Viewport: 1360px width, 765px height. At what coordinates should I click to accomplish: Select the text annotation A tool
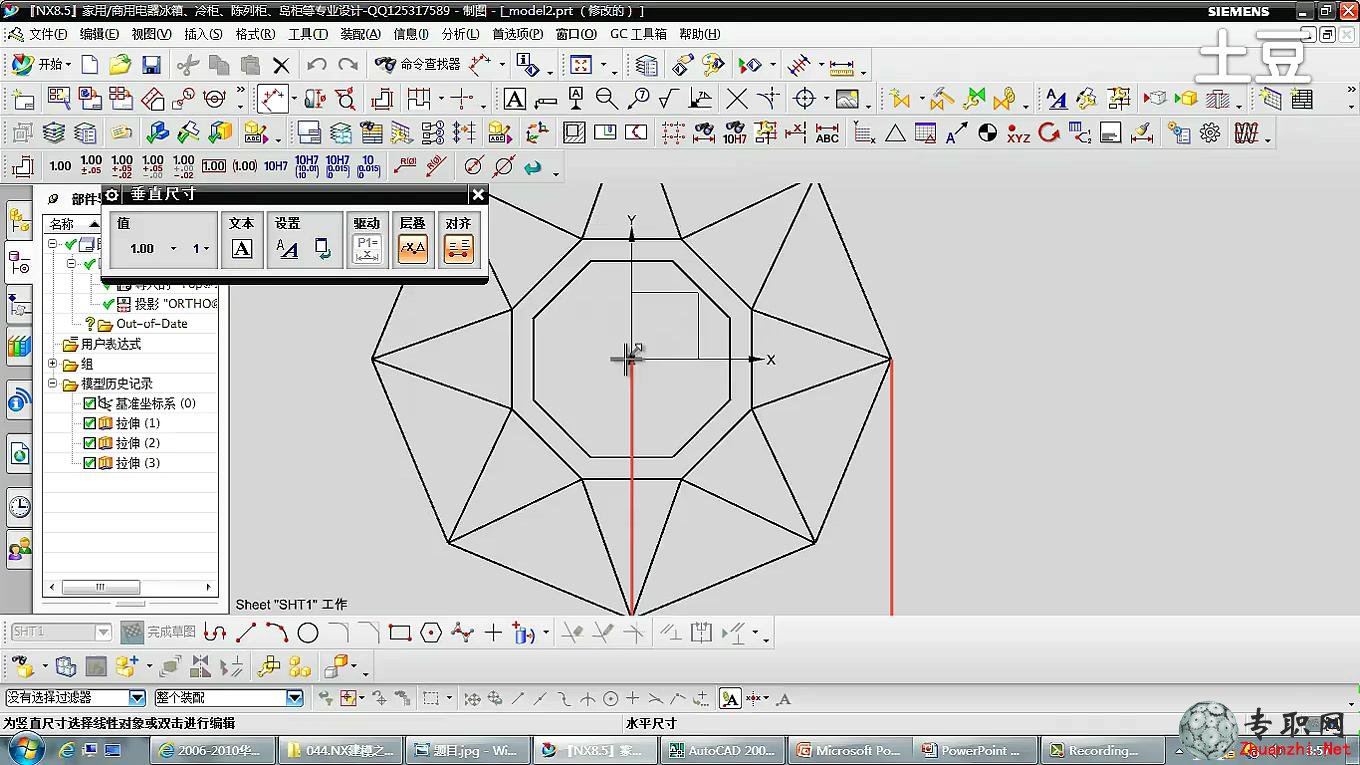coord(514,99)
